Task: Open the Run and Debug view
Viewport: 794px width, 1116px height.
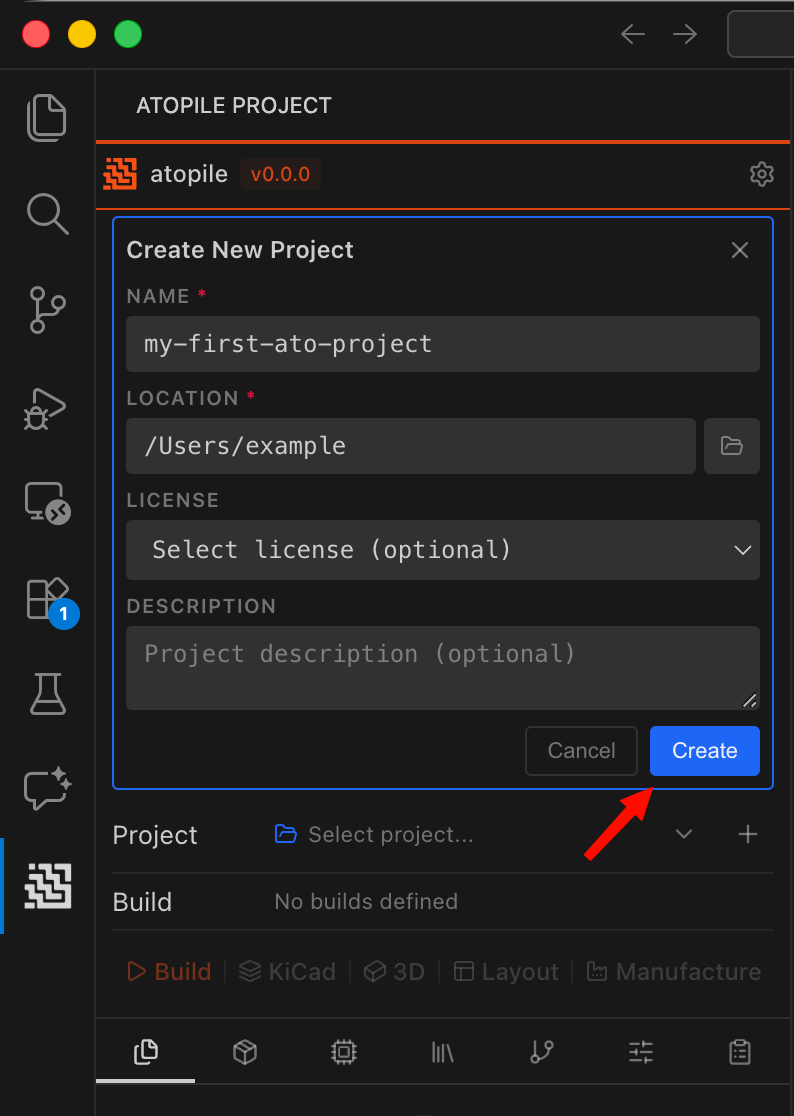Action: 47,408
